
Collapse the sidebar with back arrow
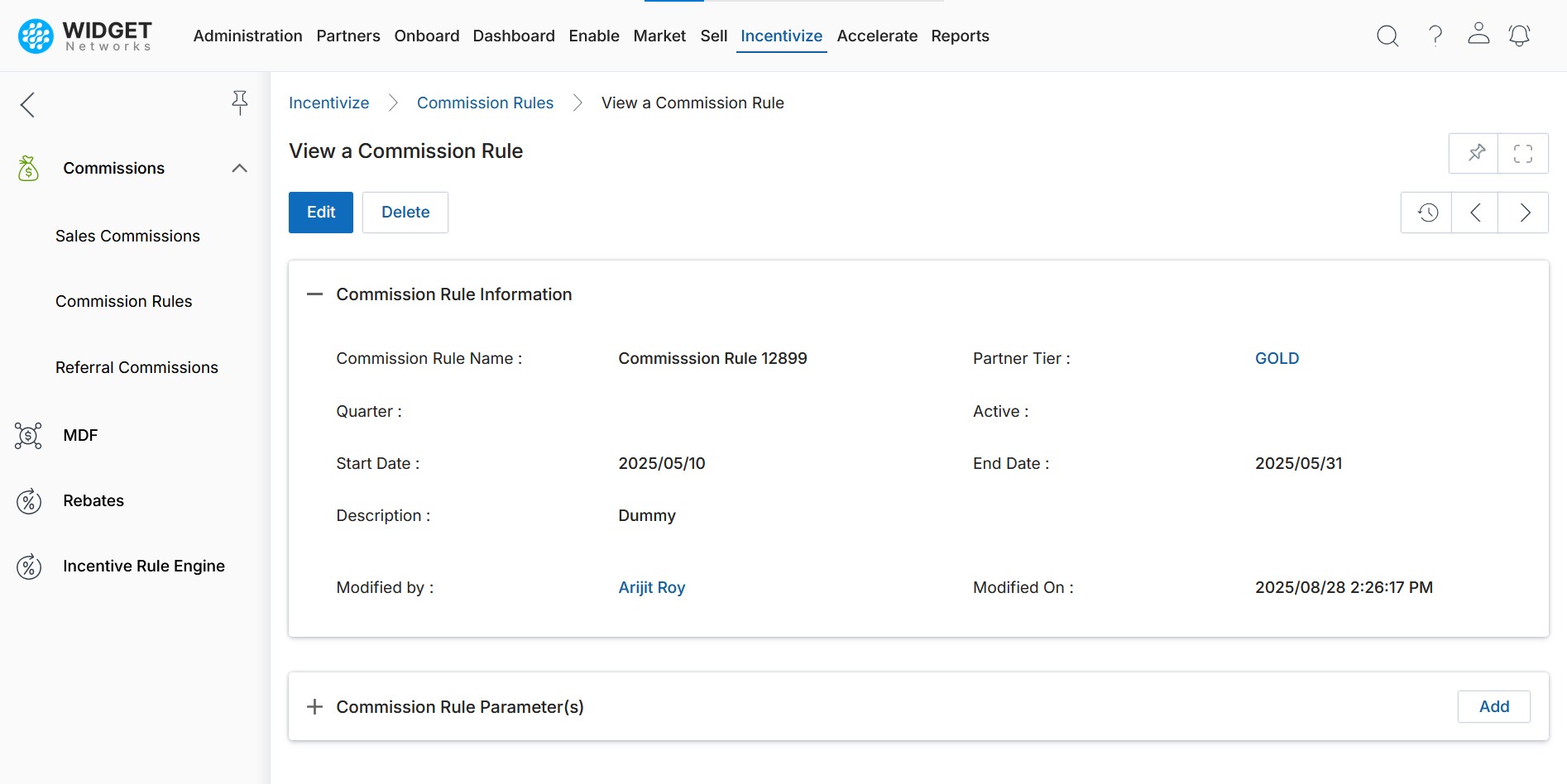pyautogui.click(x=28, y=105)
